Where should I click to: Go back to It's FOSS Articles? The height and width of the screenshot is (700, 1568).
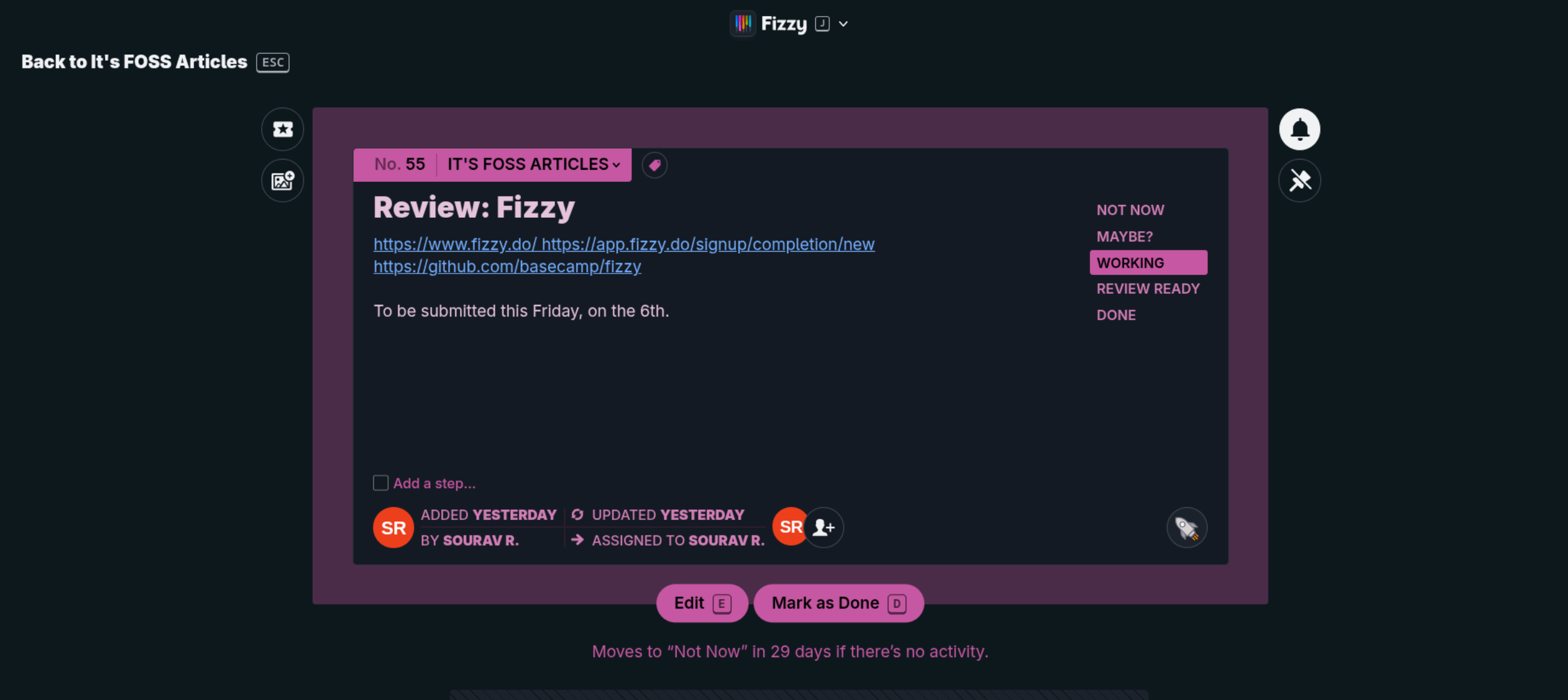134,61
